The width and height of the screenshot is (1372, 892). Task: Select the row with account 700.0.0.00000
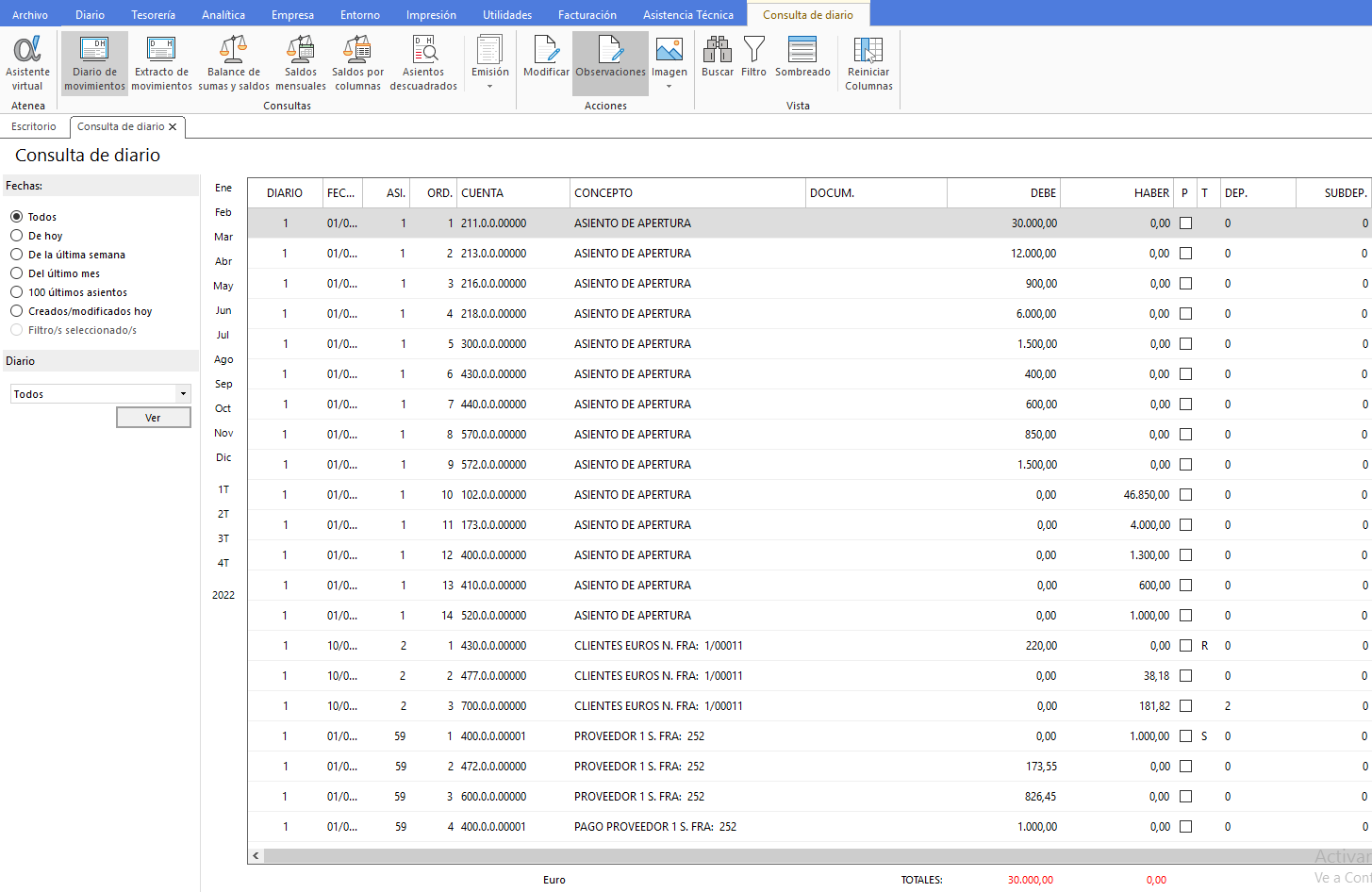pyautogui.click(x=809, y=706)
